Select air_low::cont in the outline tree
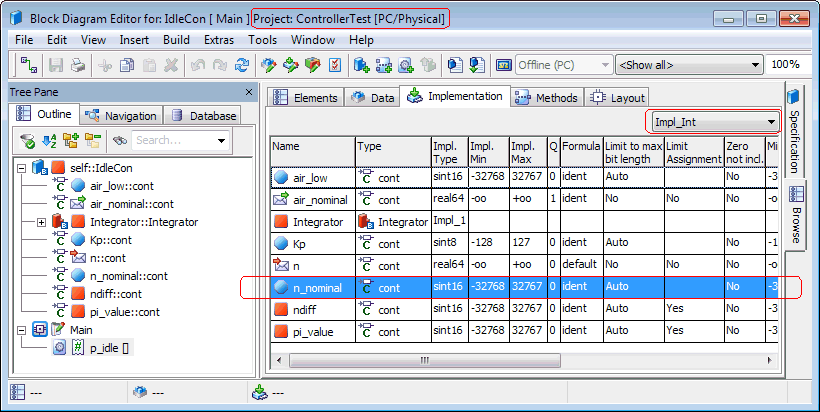Image resolution: width=820 pixels, height=412 pixels. click(121, 186)
